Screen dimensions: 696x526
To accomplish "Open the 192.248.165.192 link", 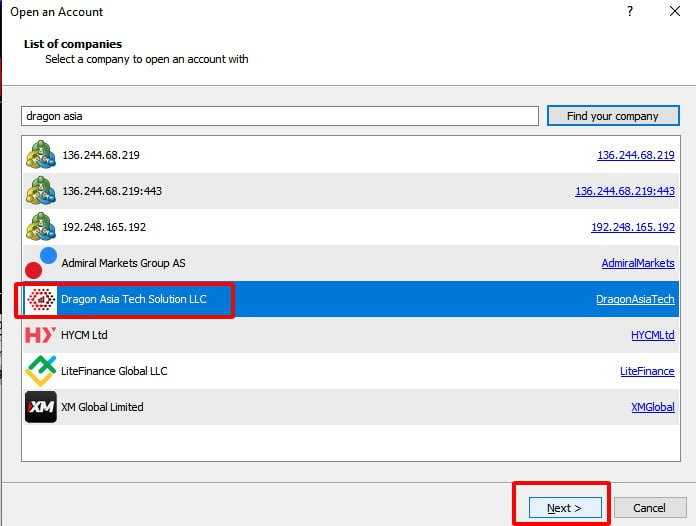I will coord(633,227).
